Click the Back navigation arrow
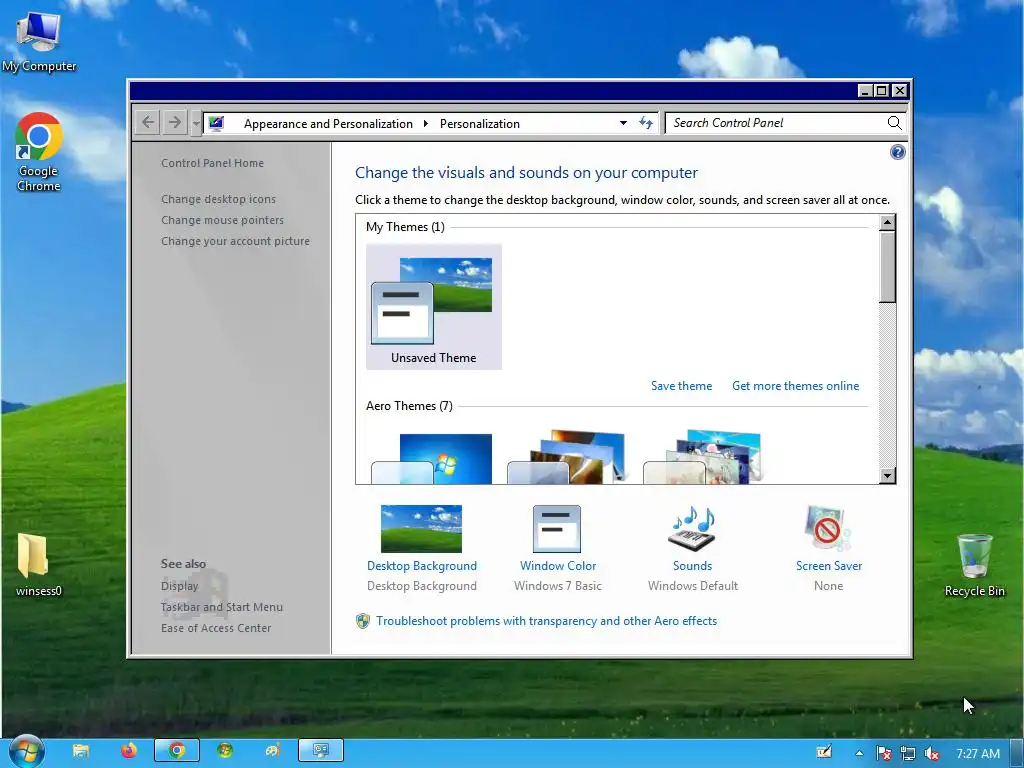This screenshot has width=1024, height=768. tap(148, 122)
